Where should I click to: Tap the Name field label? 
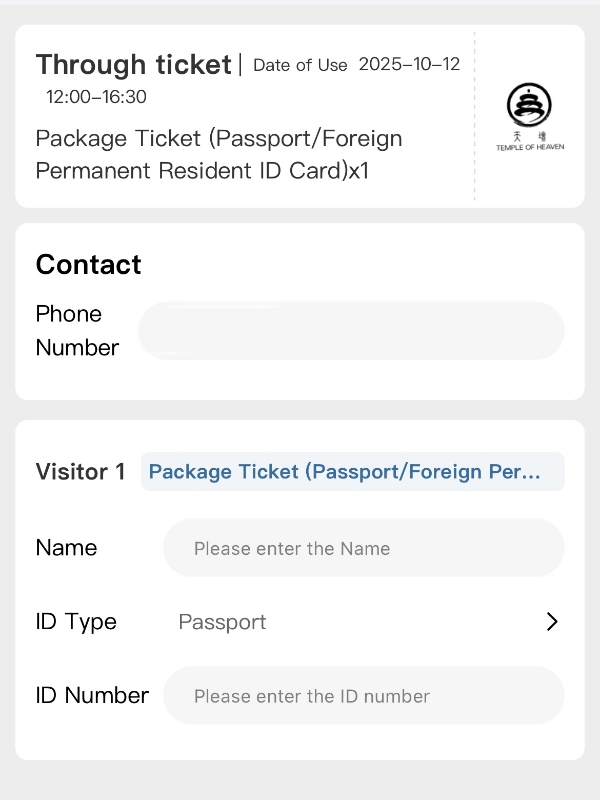pos(66,548)
